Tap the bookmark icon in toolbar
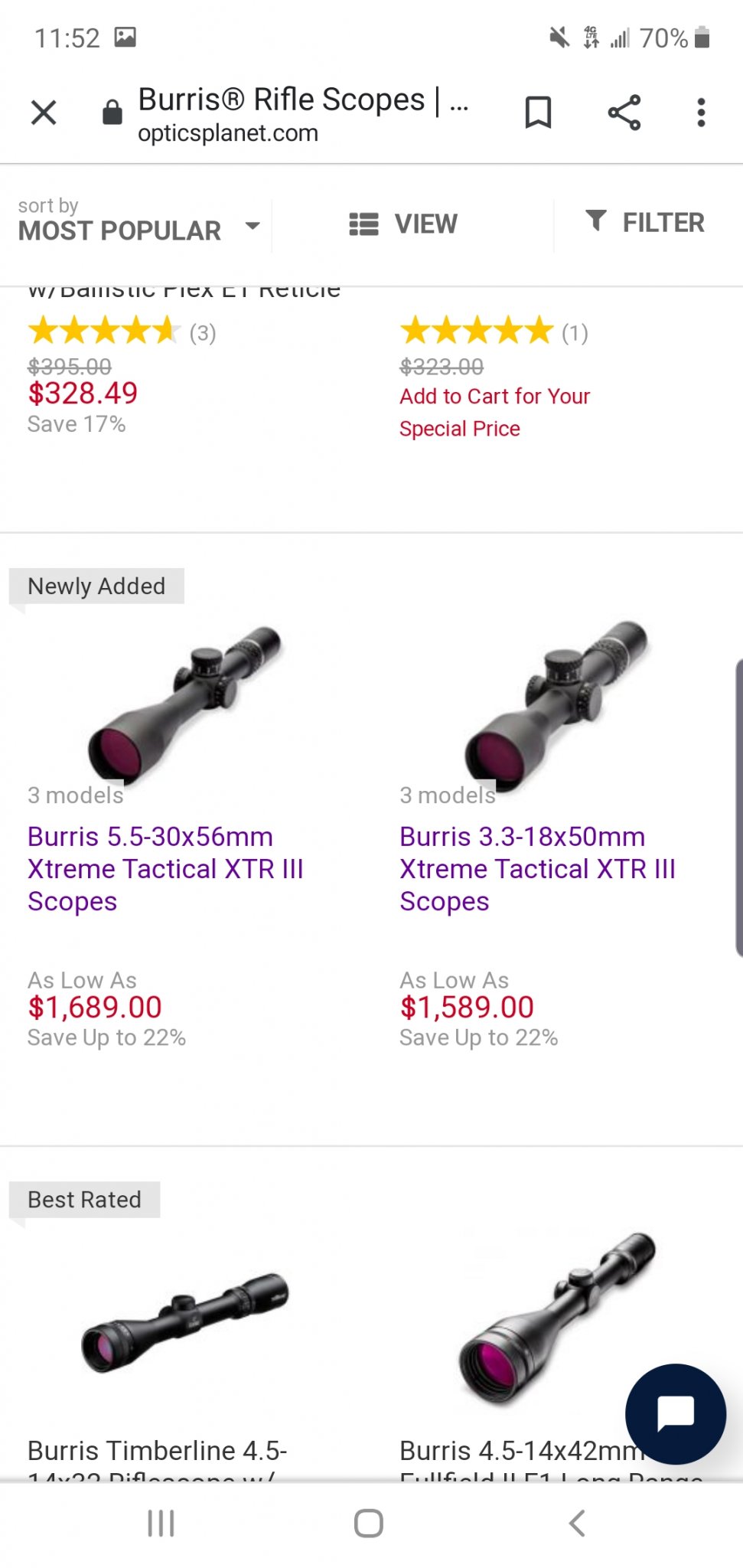 (x=538, y=113)
